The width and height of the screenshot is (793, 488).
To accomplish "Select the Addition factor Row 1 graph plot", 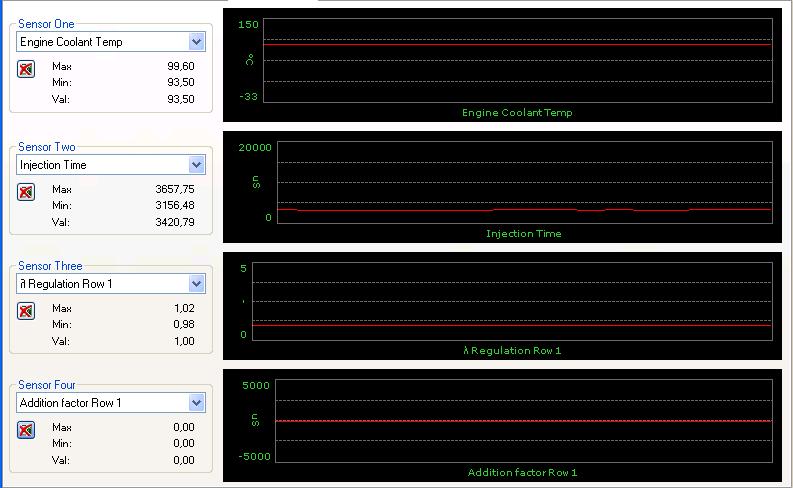I will (523, 420).
